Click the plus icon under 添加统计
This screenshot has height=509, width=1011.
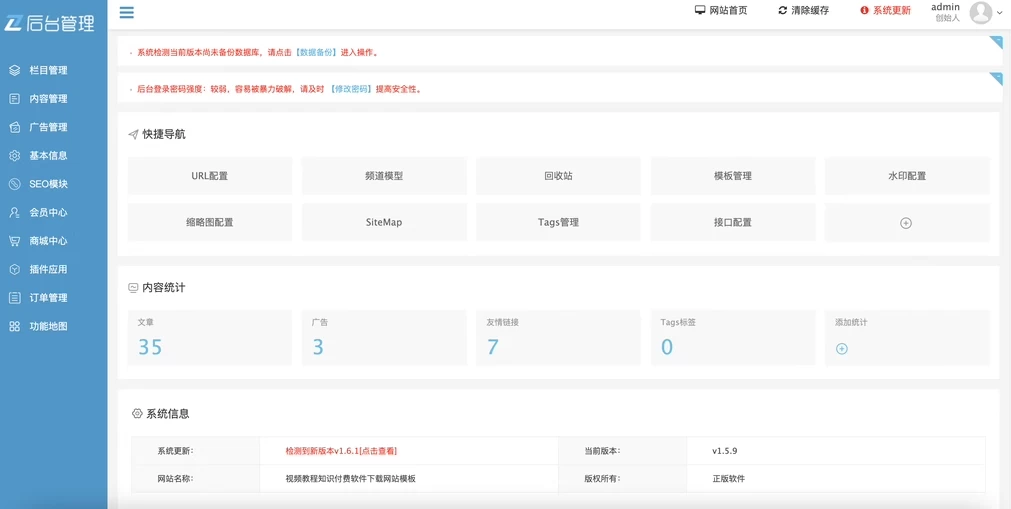point(841,349)
